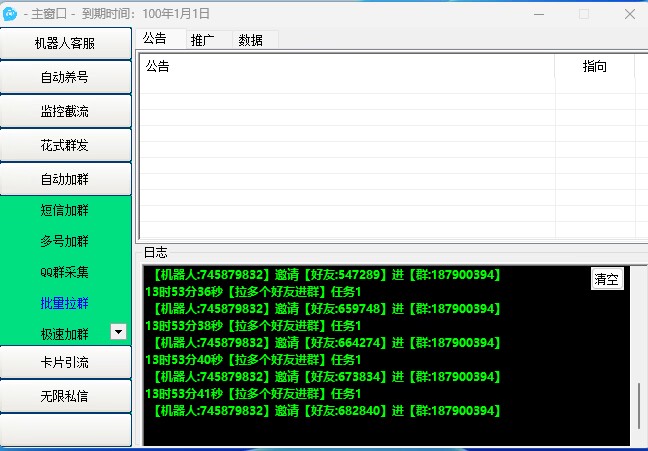Click the 指向 column header
This screenshot has width=648, height=451.
(x=594, y=67)
